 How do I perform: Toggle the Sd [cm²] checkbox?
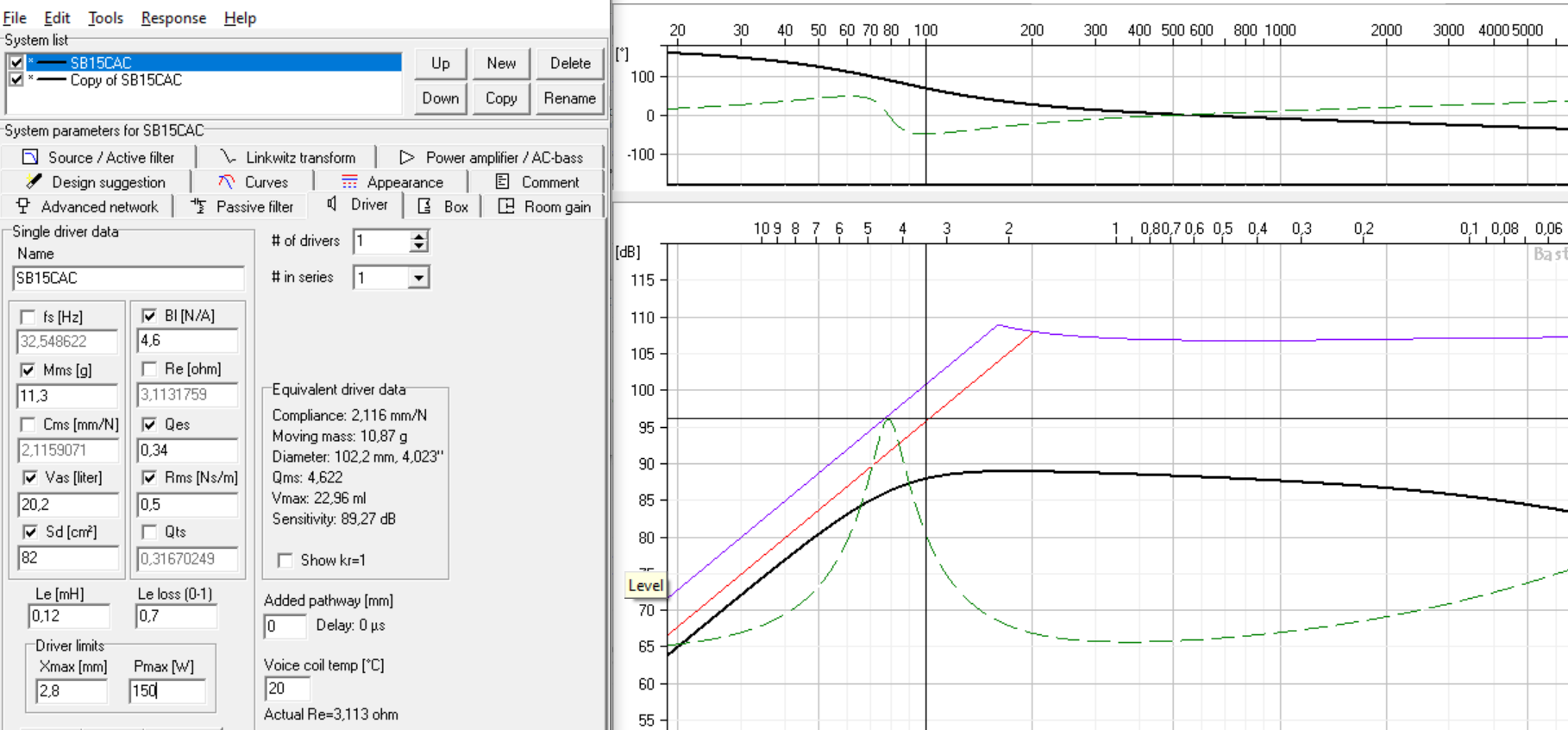pos(29,532)
